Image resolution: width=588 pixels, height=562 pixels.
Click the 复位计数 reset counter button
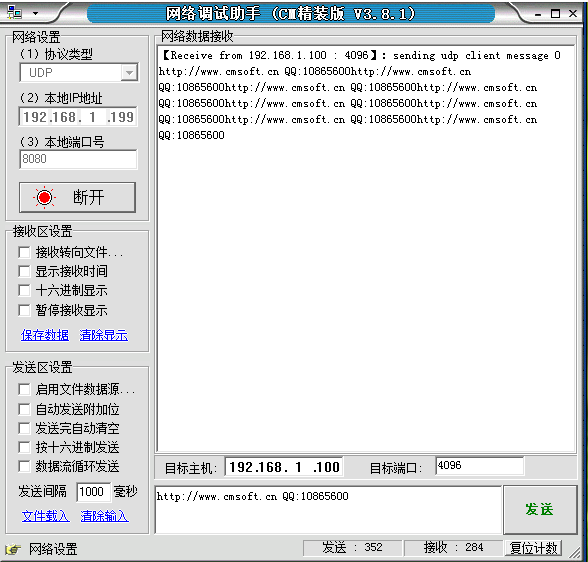[x=533, y=548]
